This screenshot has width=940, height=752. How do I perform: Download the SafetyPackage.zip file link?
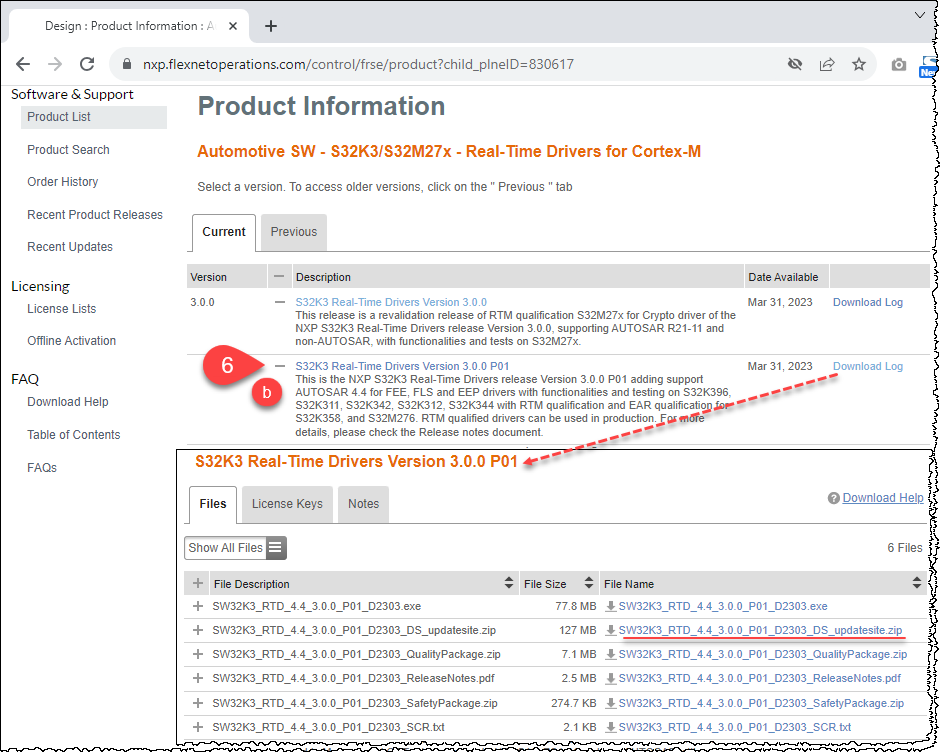tap(761, 703)
